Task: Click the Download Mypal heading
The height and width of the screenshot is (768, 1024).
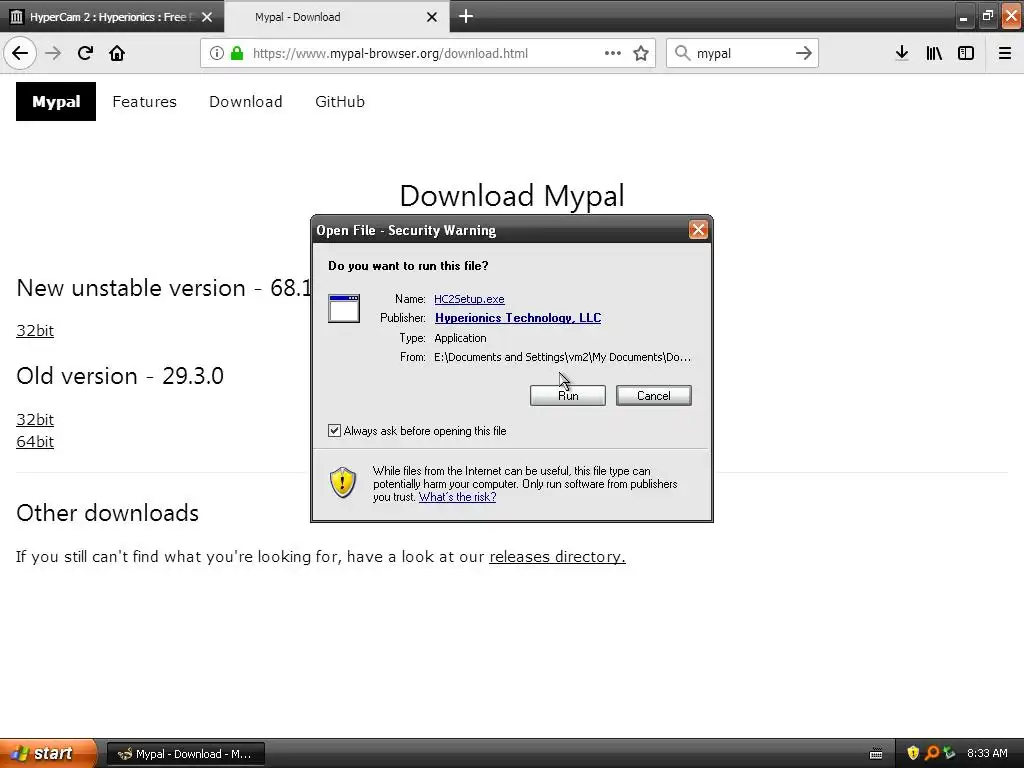Action: click(512, 196)
